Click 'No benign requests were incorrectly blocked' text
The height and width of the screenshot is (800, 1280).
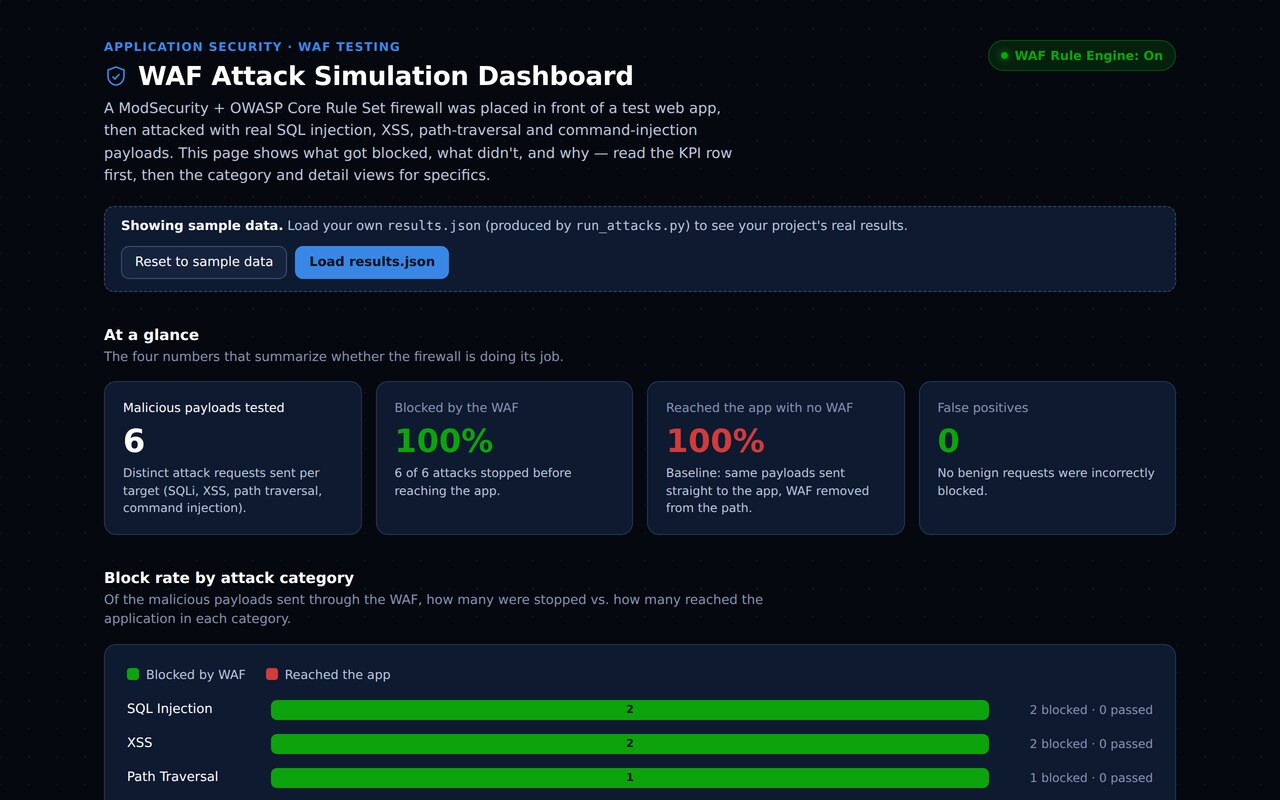click(1046, 482)
